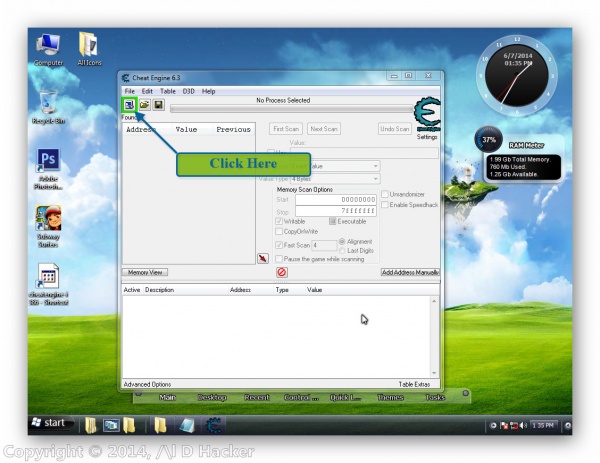600x463 pixels.
Task: Click the Cheat Engine taskbar icon
Action: point(213,425)
